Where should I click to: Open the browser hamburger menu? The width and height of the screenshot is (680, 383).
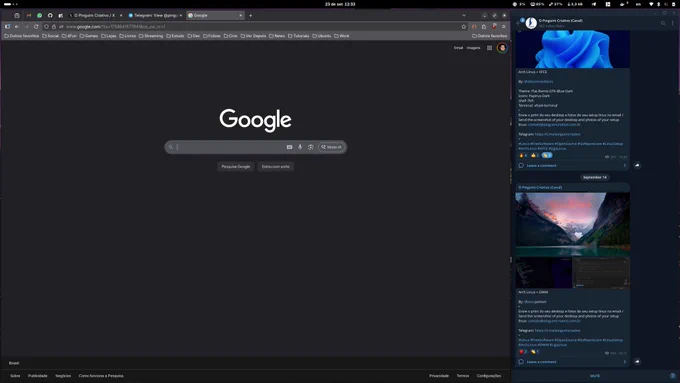[503, 26]
